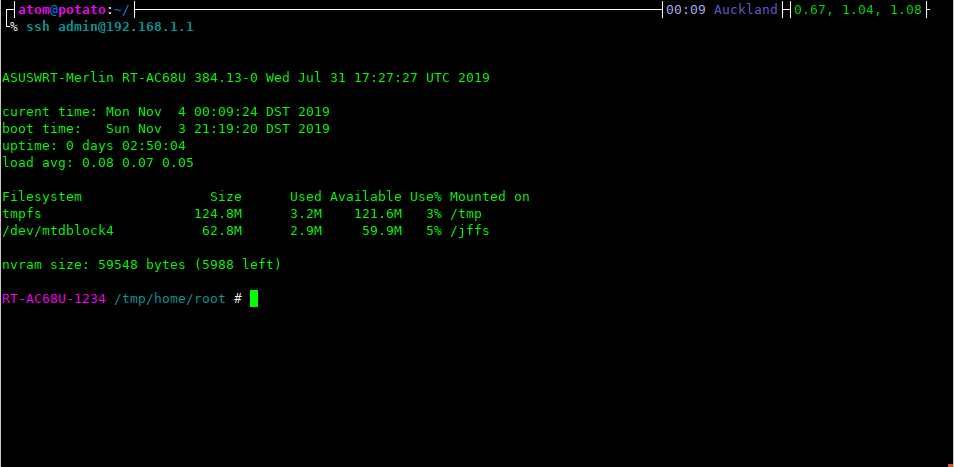
Task: Click the ASUSWRT-Merlin RT-AC68U firmware banner line
Action: pos(246,78)
